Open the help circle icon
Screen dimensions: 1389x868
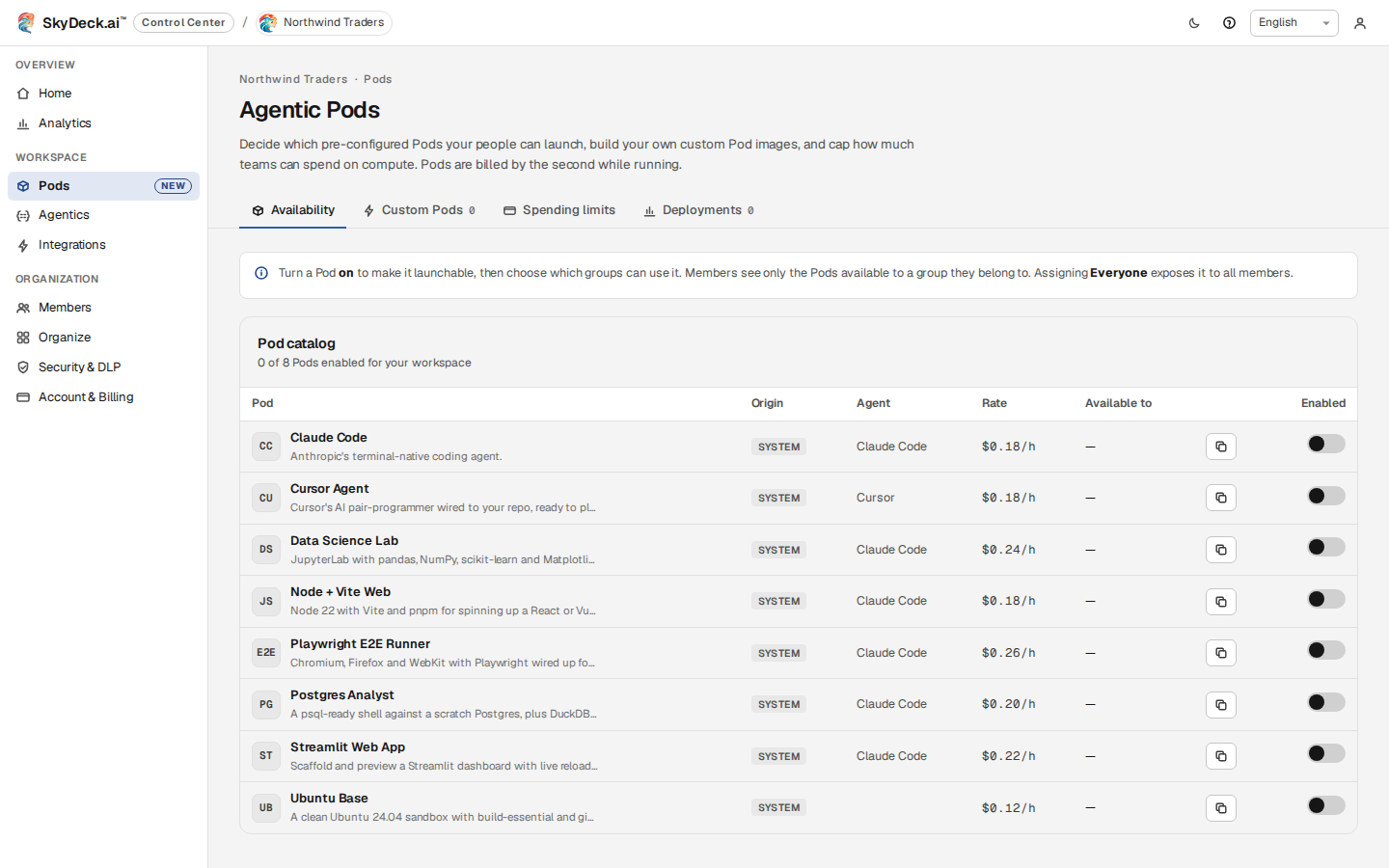[x=1229, y=23]
